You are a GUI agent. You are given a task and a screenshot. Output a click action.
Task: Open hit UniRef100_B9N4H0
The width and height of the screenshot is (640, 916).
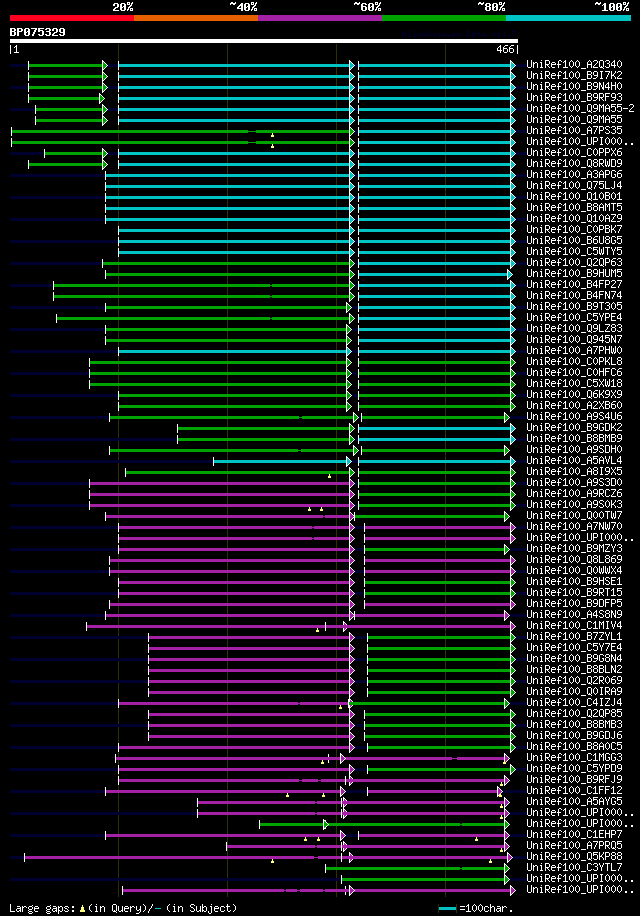[x=574, y=86]
